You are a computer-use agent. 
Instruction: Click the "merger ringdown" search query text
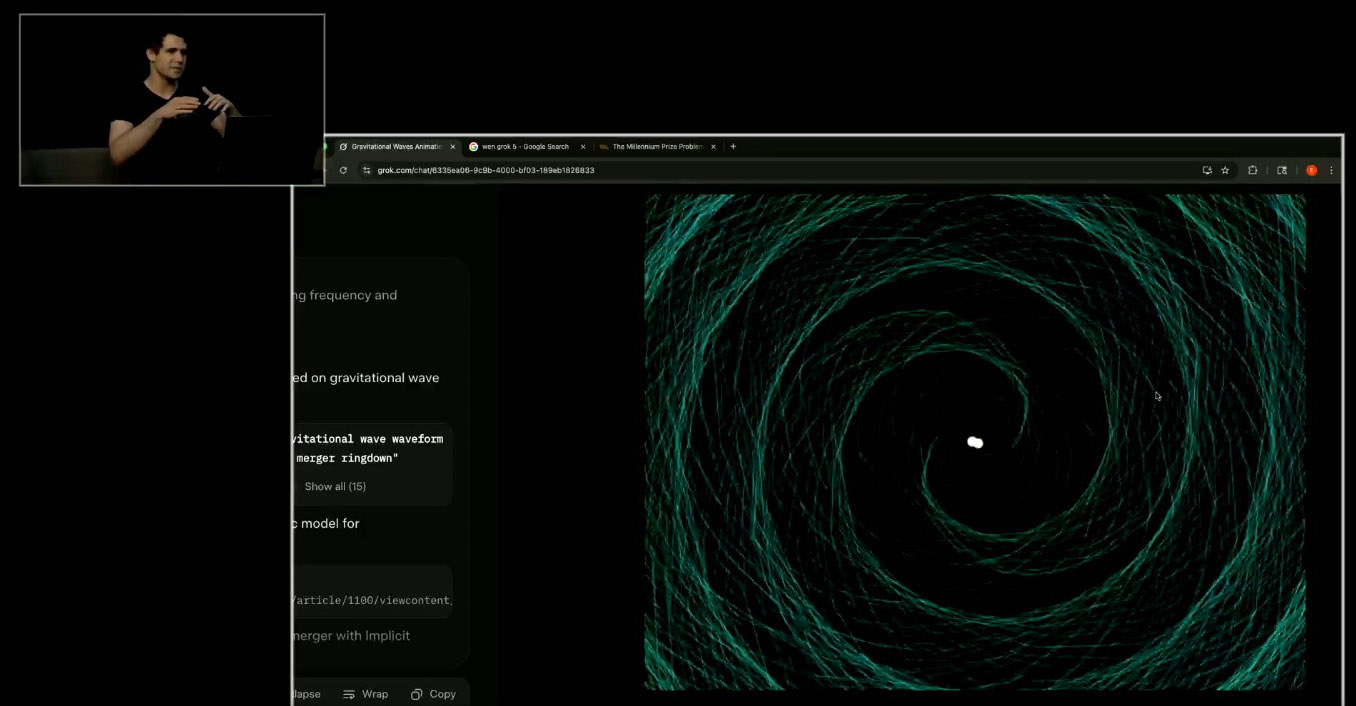[345, 458]
